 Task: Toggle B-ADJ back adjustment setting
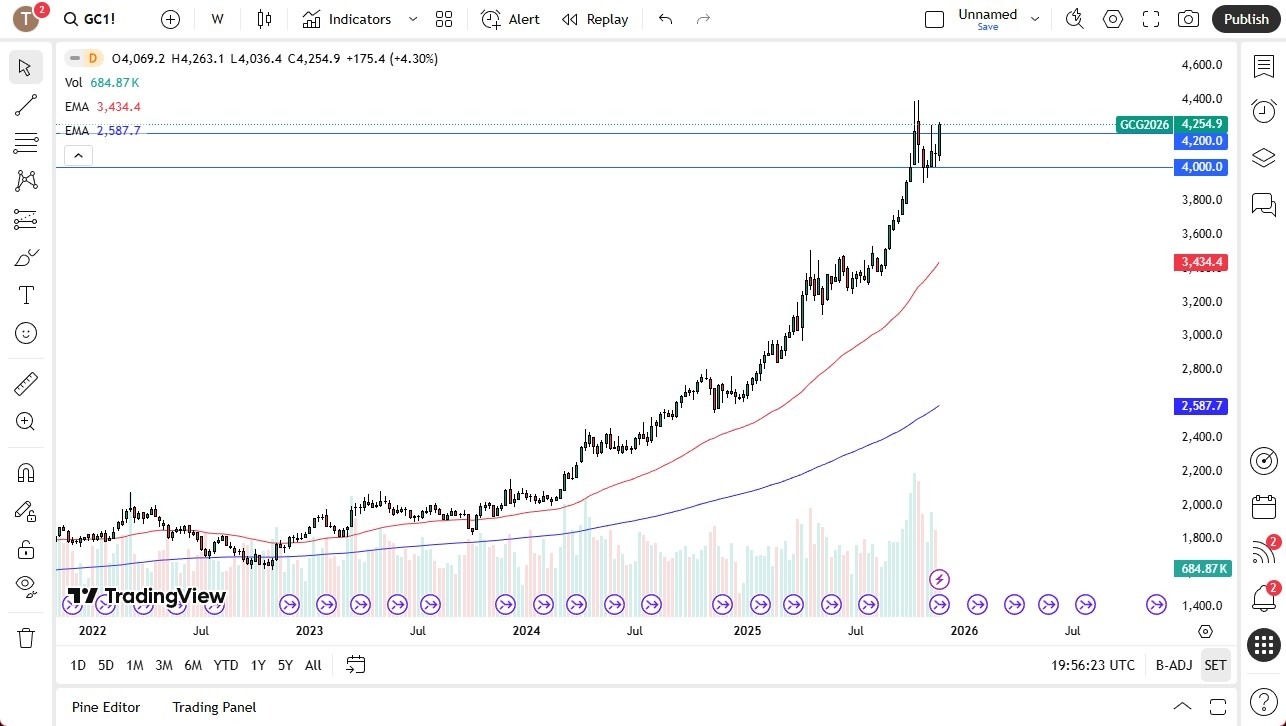pos(1173,665)
